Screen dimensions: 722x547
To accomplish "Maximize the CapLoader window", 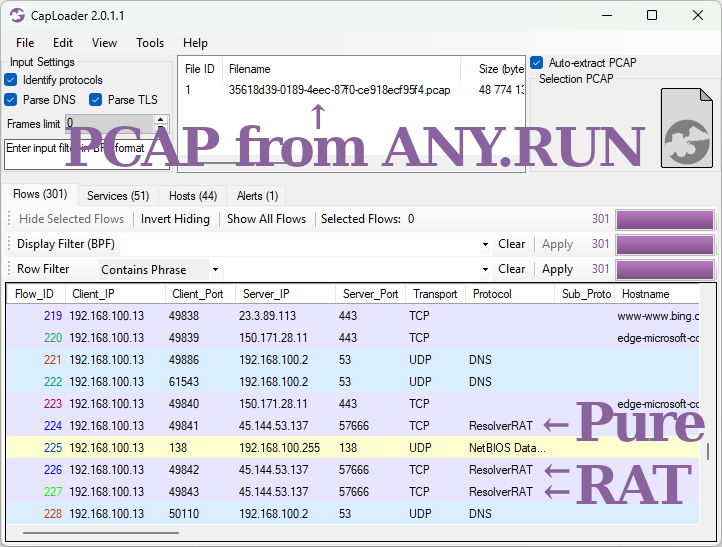I will [x=652, y=15].
